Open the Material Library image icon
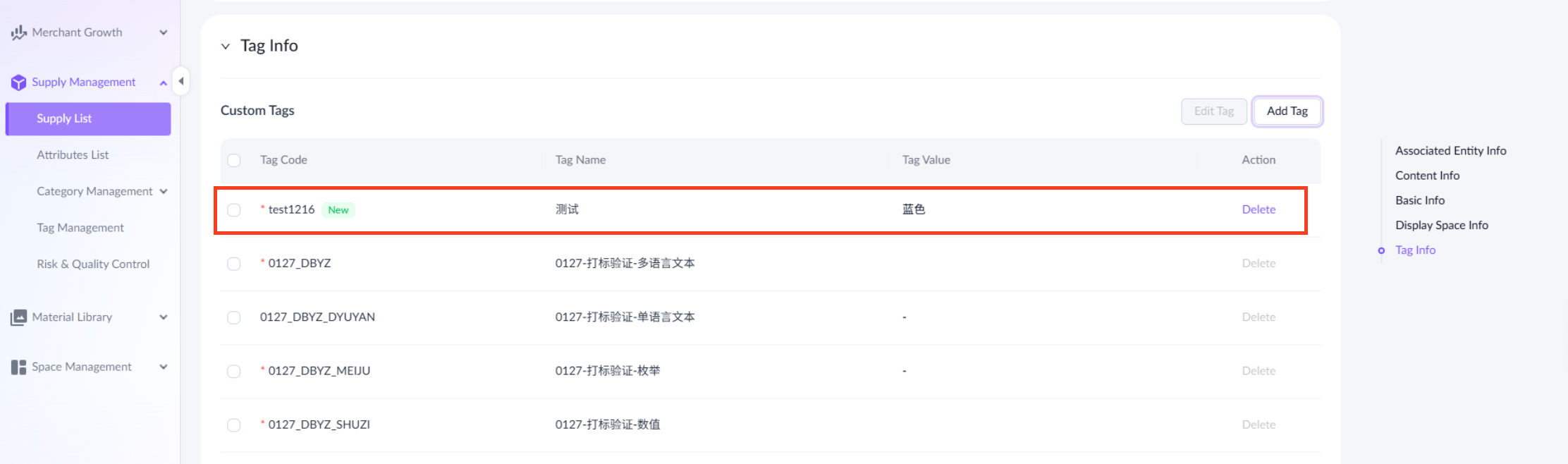The image size is (1568, 464). (x=17, y=317)
